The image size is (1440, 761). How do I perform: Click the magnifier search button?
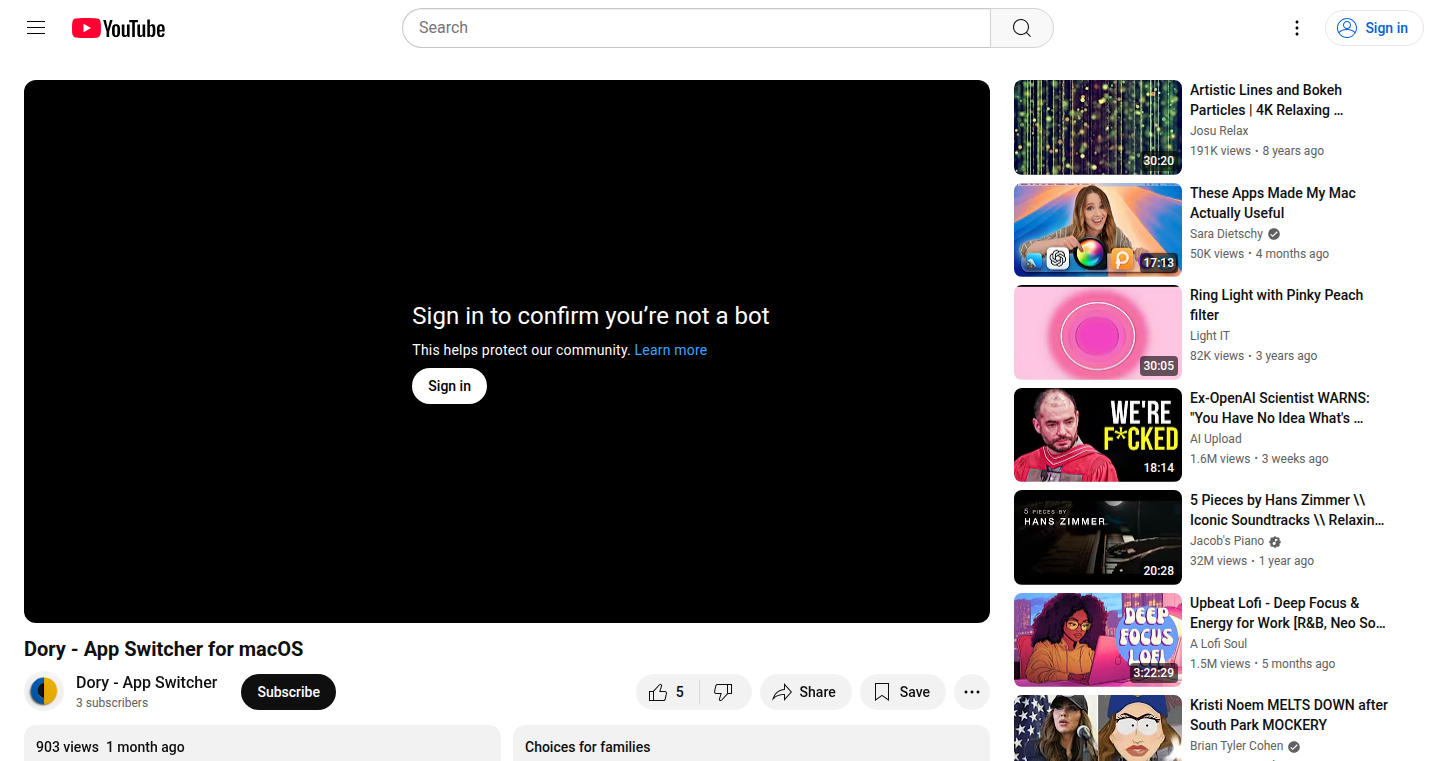tap(1021, 28)
